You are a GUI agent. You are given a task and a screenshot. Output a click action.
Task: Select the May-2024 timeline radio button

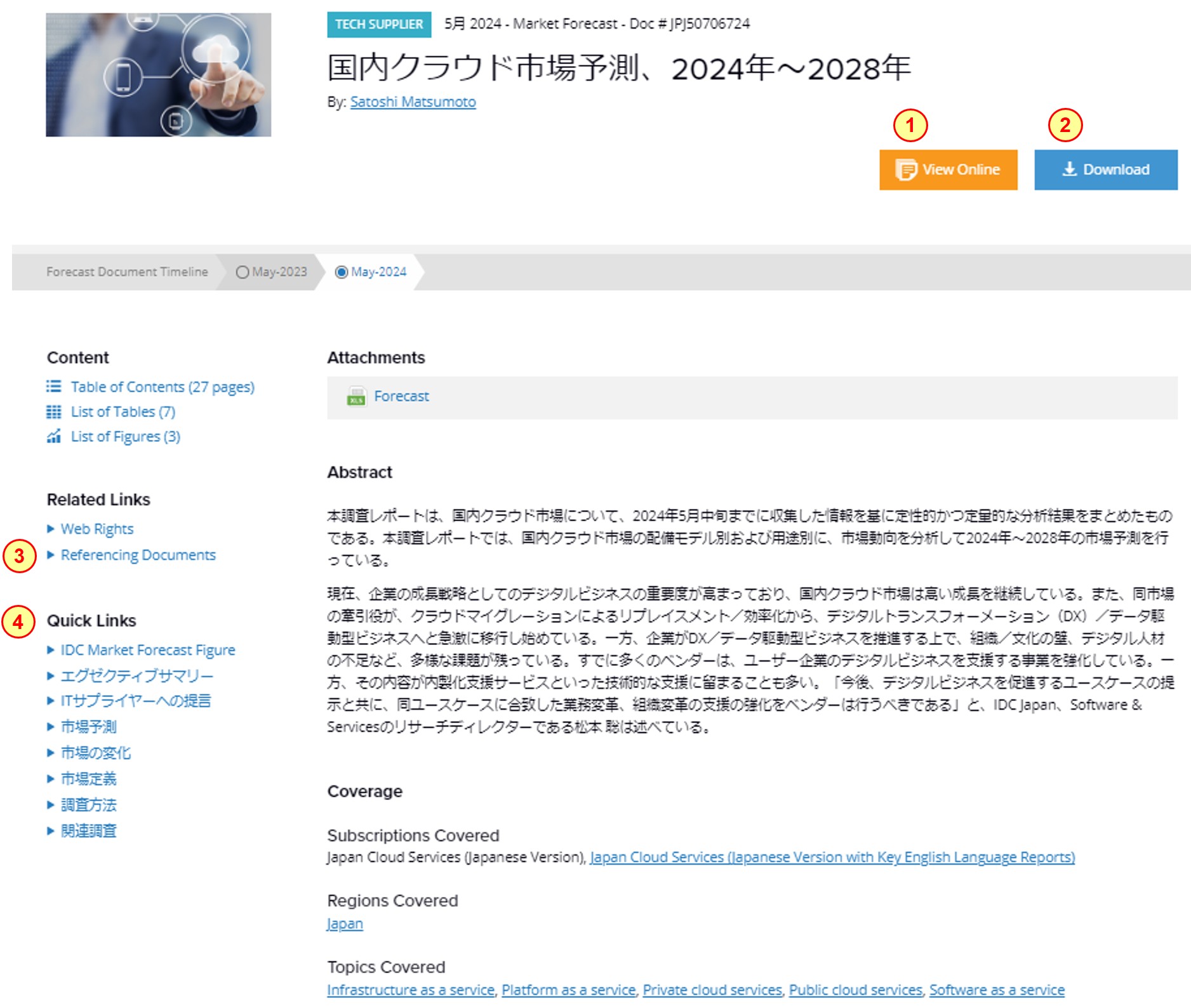coord(342,272)
